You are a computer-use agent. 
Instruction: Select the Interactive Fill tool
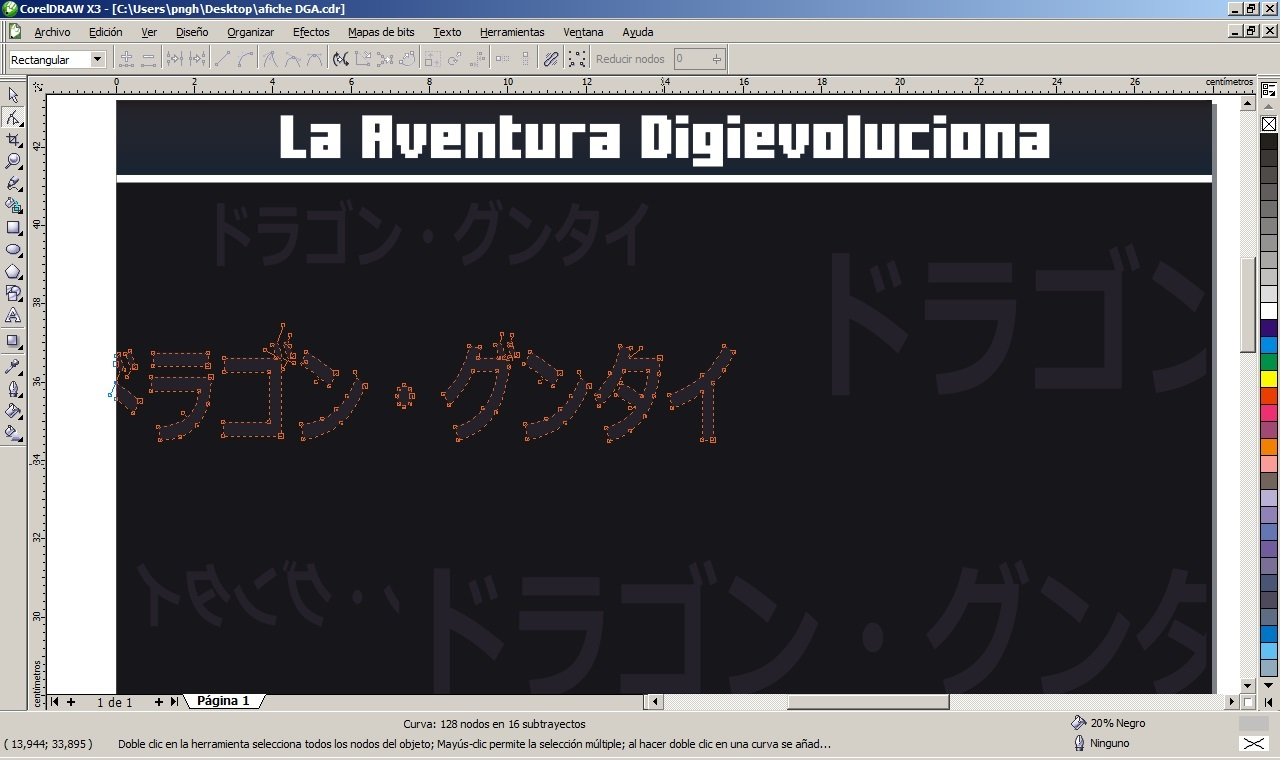tap(13, 432)
